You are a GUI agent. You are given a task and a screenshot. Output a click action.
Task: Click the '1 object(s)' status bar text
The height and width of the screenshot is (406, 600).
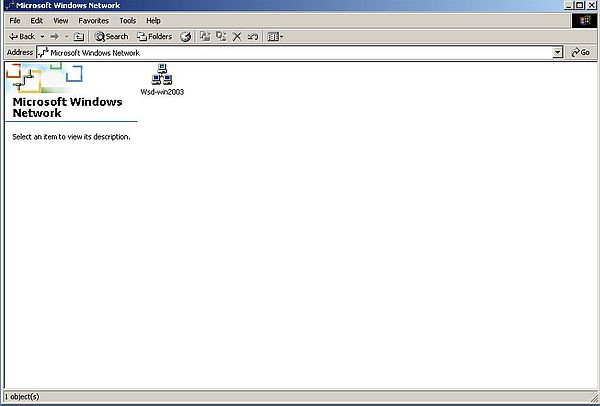pos(22,397)
